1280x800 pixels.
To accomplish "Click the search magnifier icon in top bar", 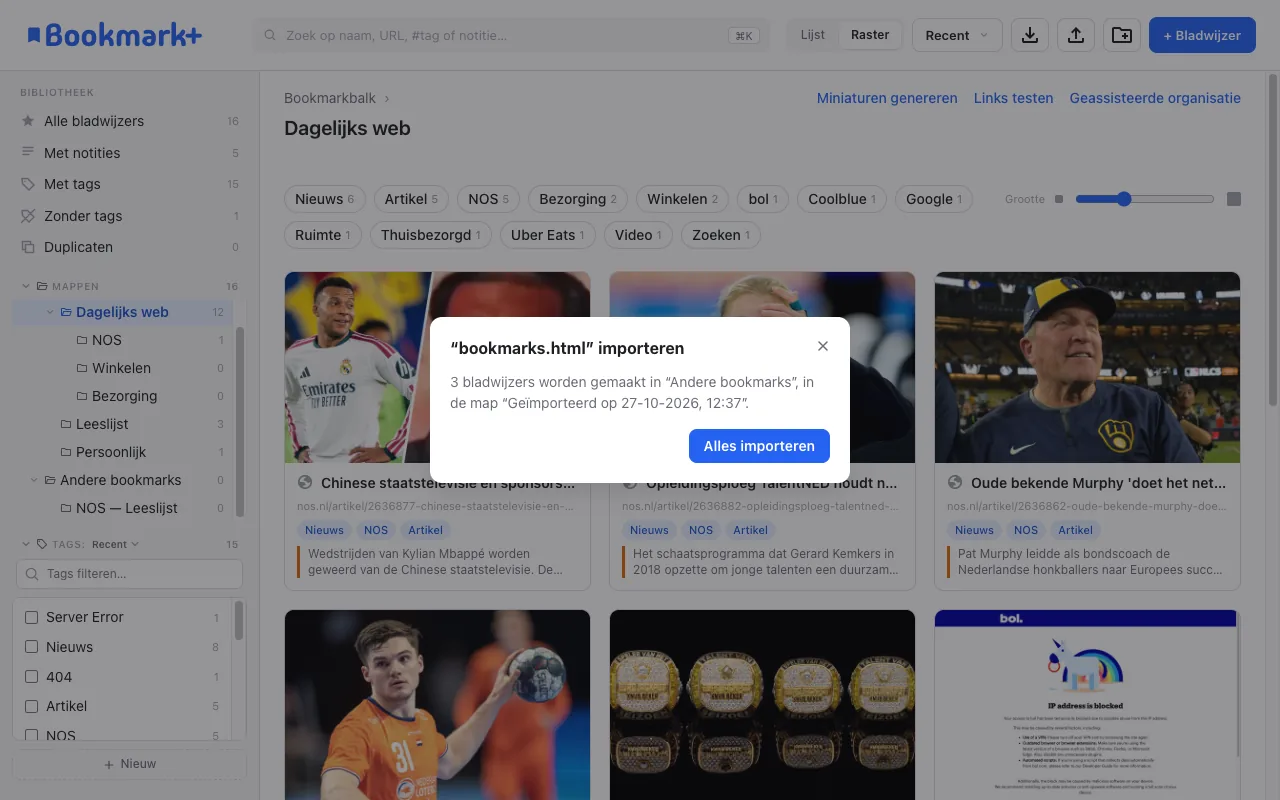I will (x=270, y=35).
